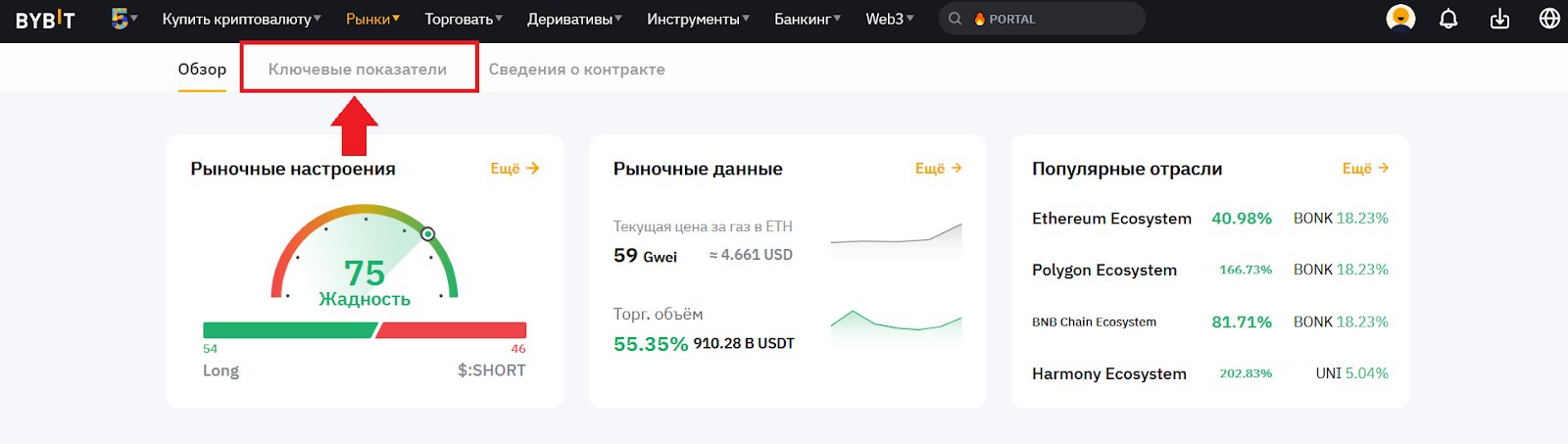This screenshot has height=444, width=1568.
Task: Click Ещё link in Популярные отрасли
Action: [x=1365, y=169]
